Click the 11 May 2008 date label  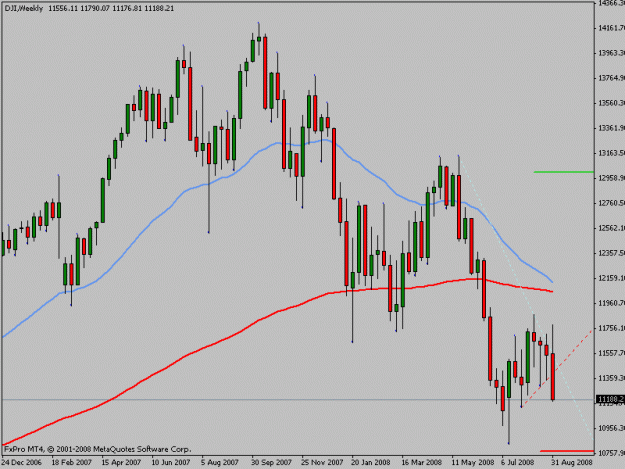point(472,462)
